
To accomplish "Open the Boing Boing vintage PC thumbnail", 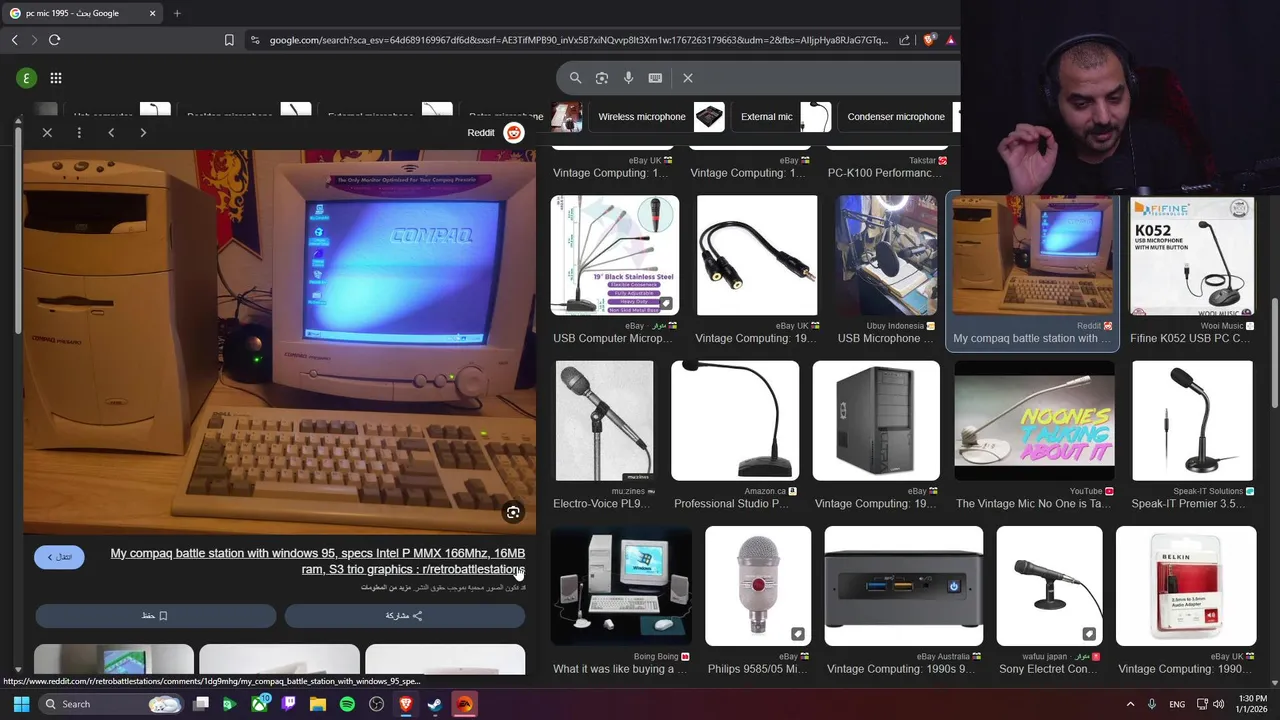I will click(621, 586).
